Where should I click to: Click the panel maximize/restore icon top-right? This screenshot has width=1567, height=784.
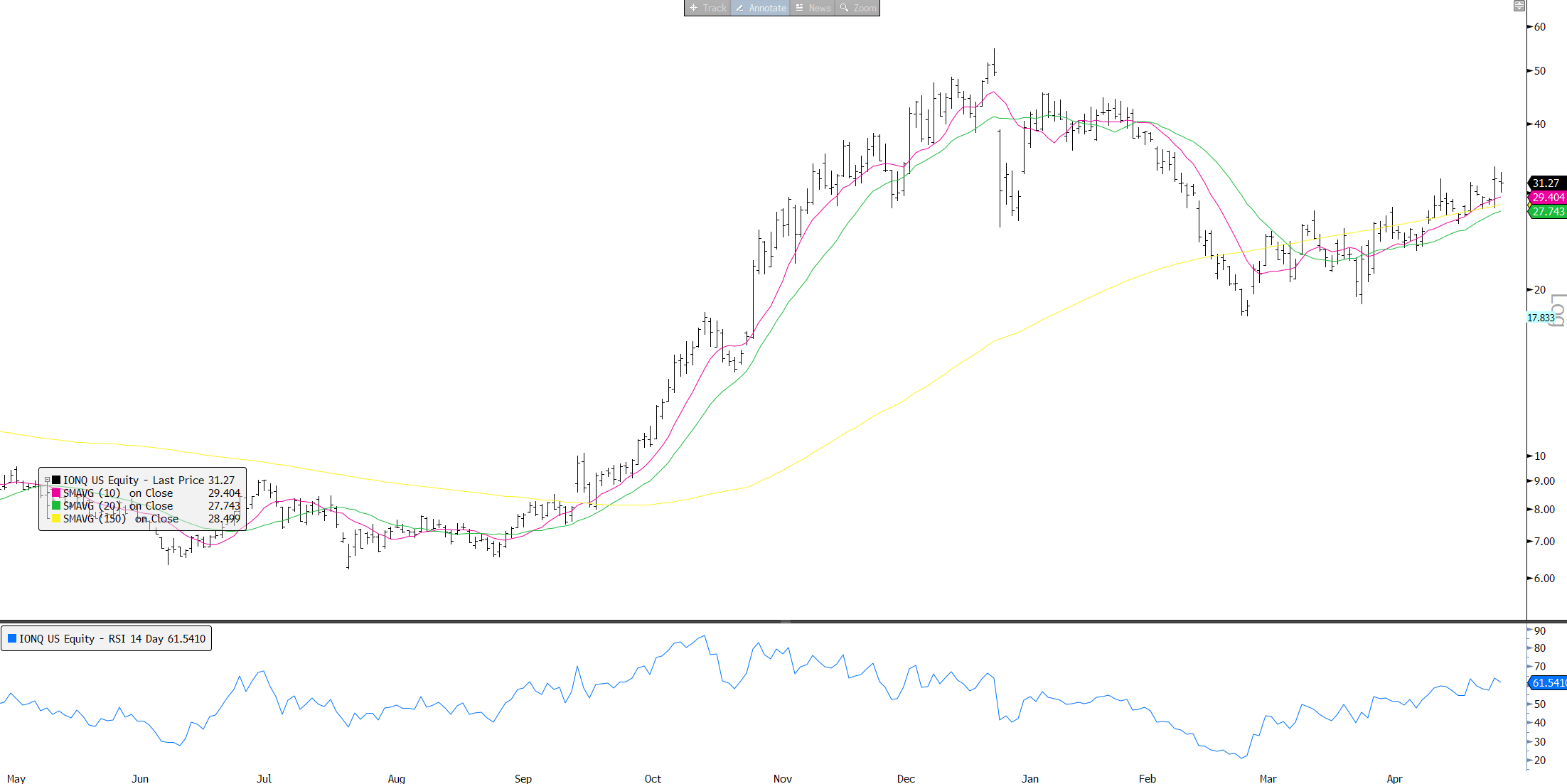1519,6
